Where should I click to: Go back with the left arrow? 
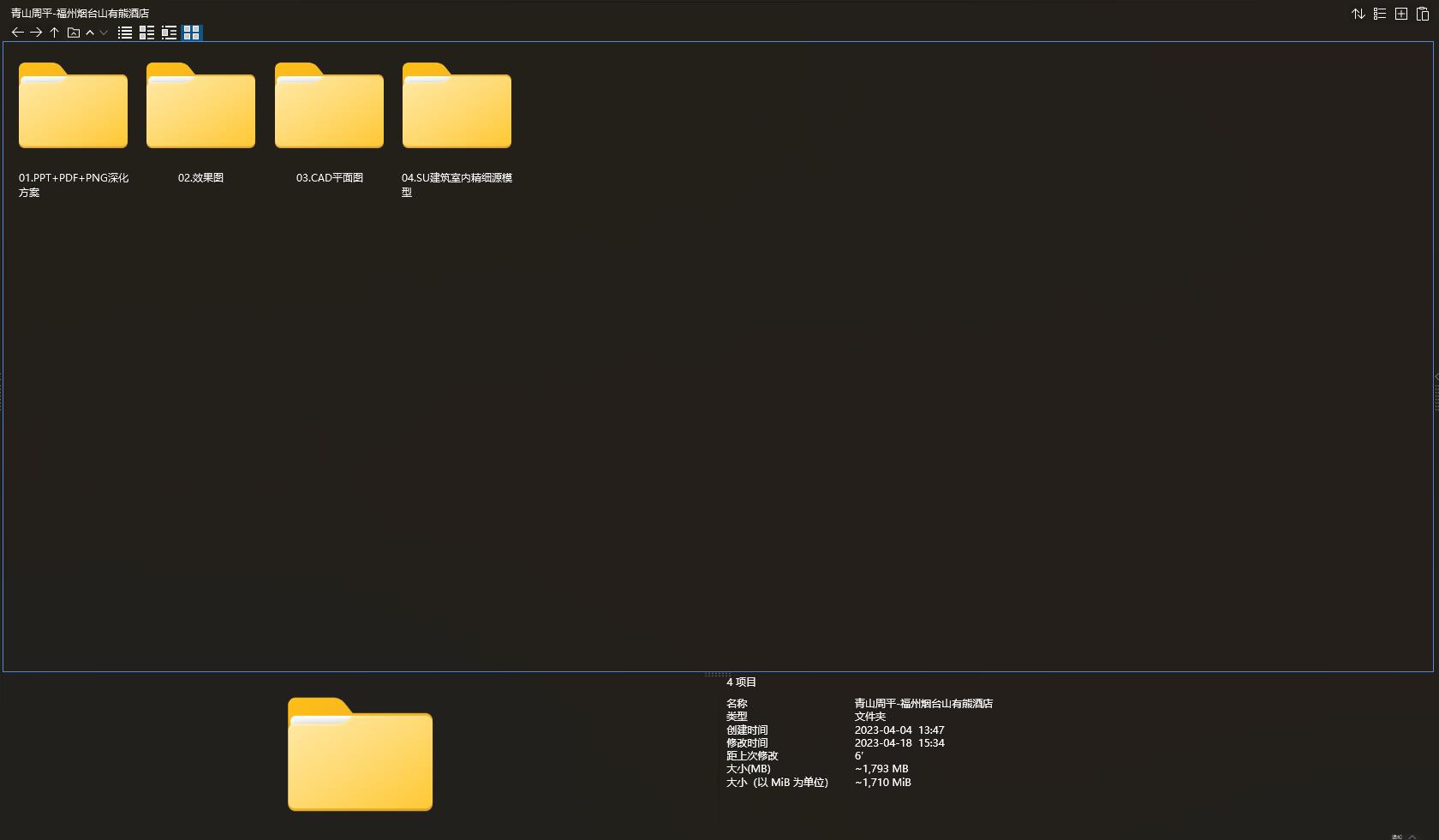(17, 33)
